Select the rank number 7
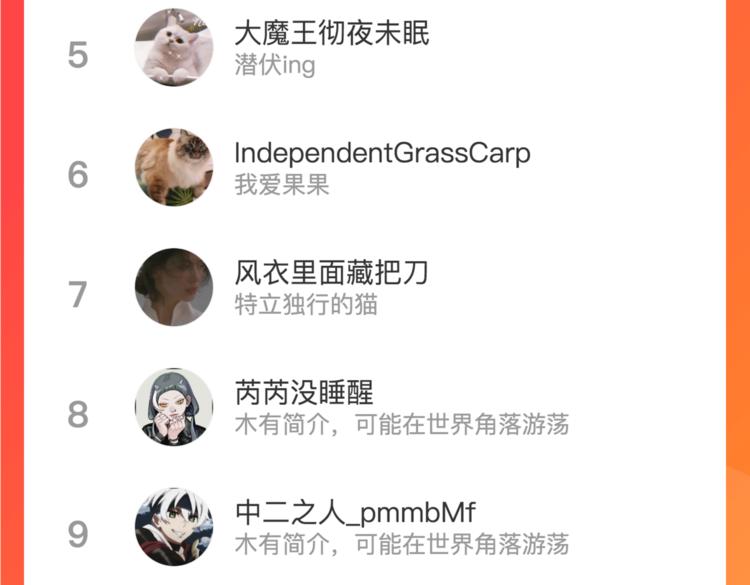The width and height of the screenshot is (750, 585). pos(78,295)
